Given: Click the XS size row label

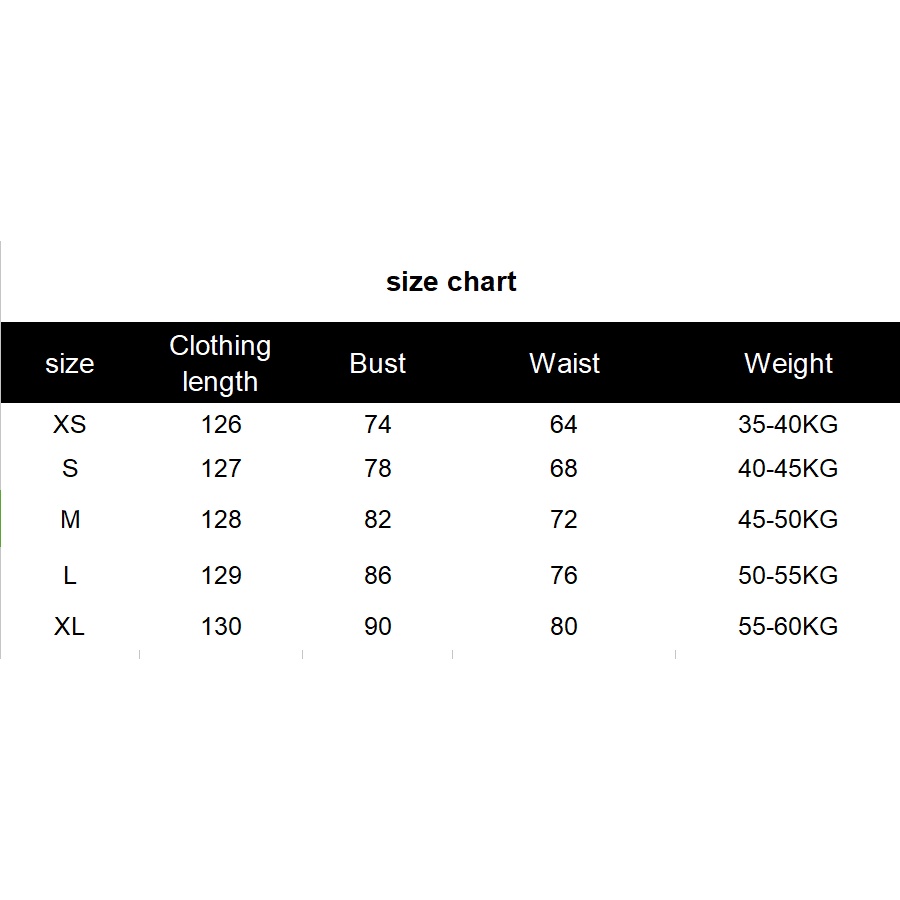Looking at the screenshot, I should 69,425.
